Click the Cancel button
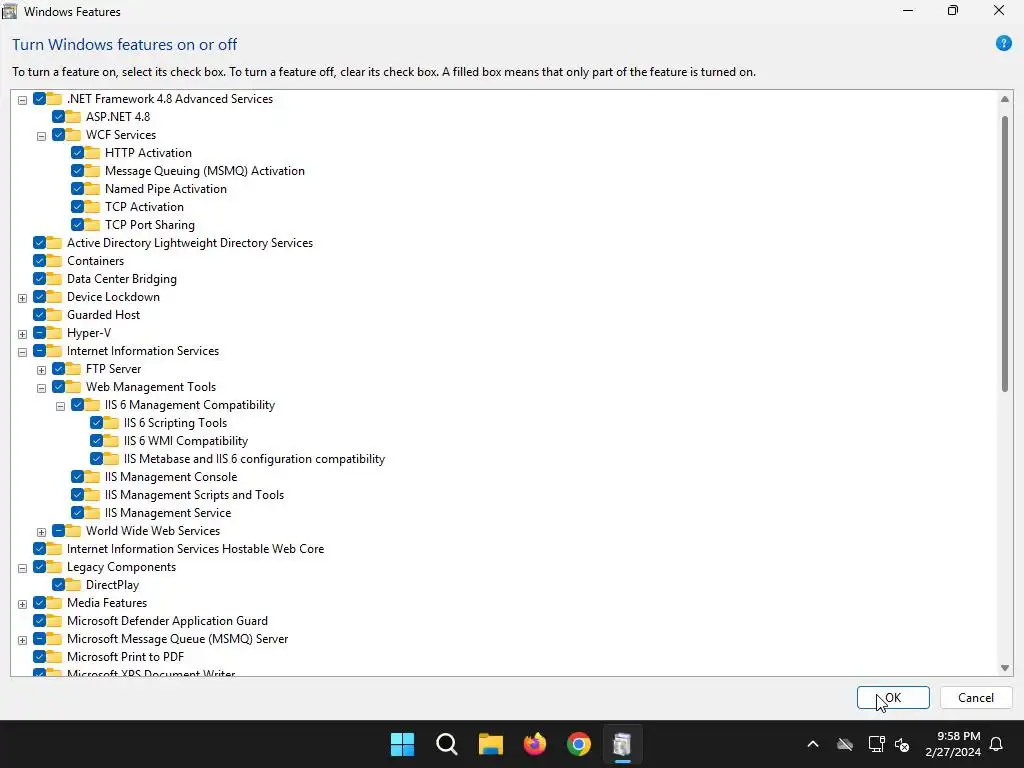The height and width of the screenshot is (768, 1024). tap(976, 697)
